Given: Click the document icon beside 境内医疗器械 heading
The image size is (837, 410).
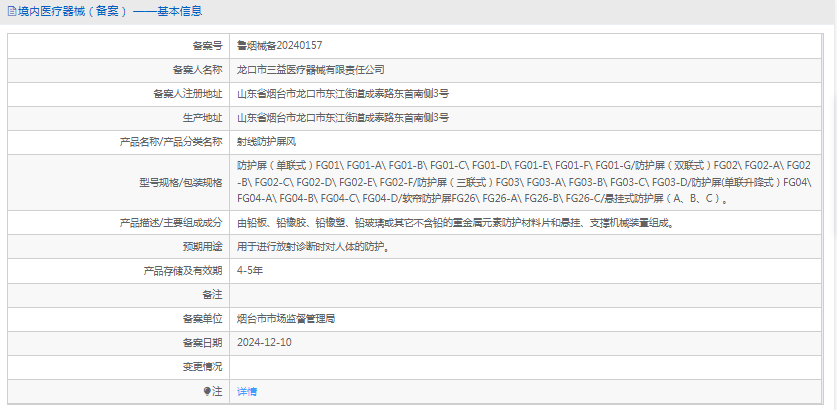Looking at the screenshot, I should (x=11, y=11).
